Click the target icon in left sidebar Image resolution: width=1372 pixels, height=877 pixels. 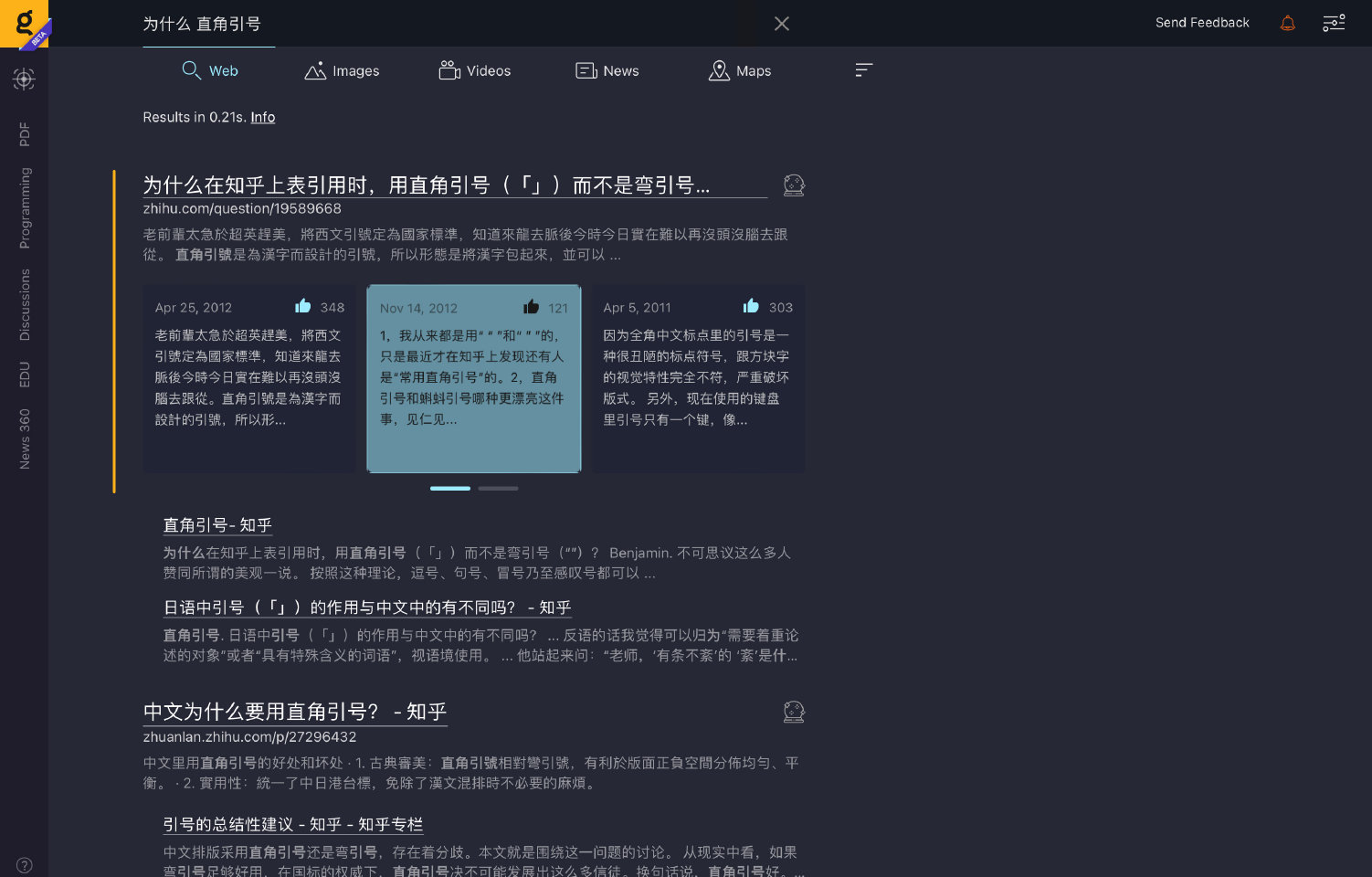25,79
